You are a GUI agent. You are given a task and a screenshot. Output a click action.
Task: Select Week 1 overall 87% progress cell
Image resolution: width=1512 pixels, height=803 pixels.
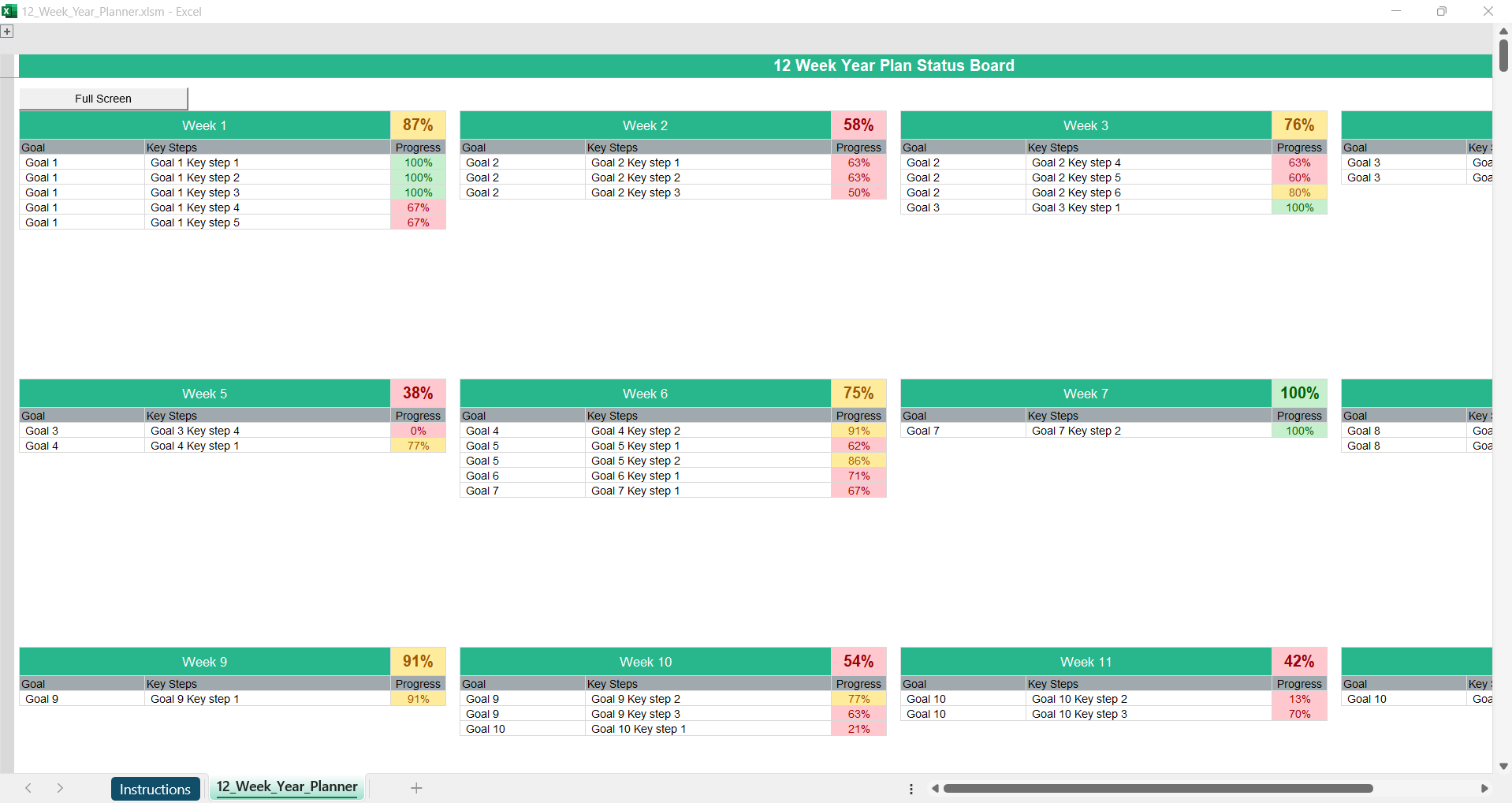pyautogui.click(x=418, y=125)
